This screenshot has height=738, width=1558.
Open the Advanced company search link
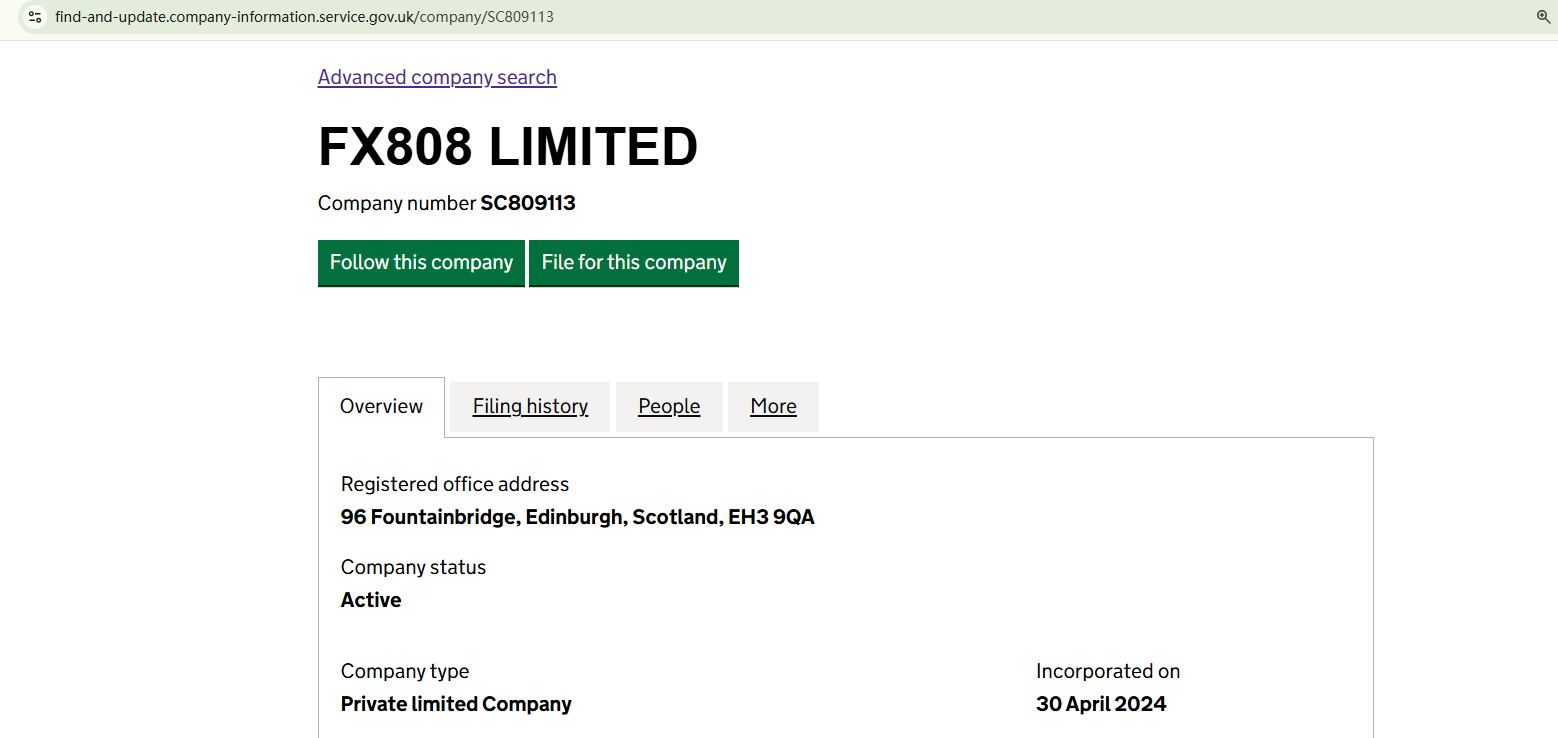click(437, 77)
